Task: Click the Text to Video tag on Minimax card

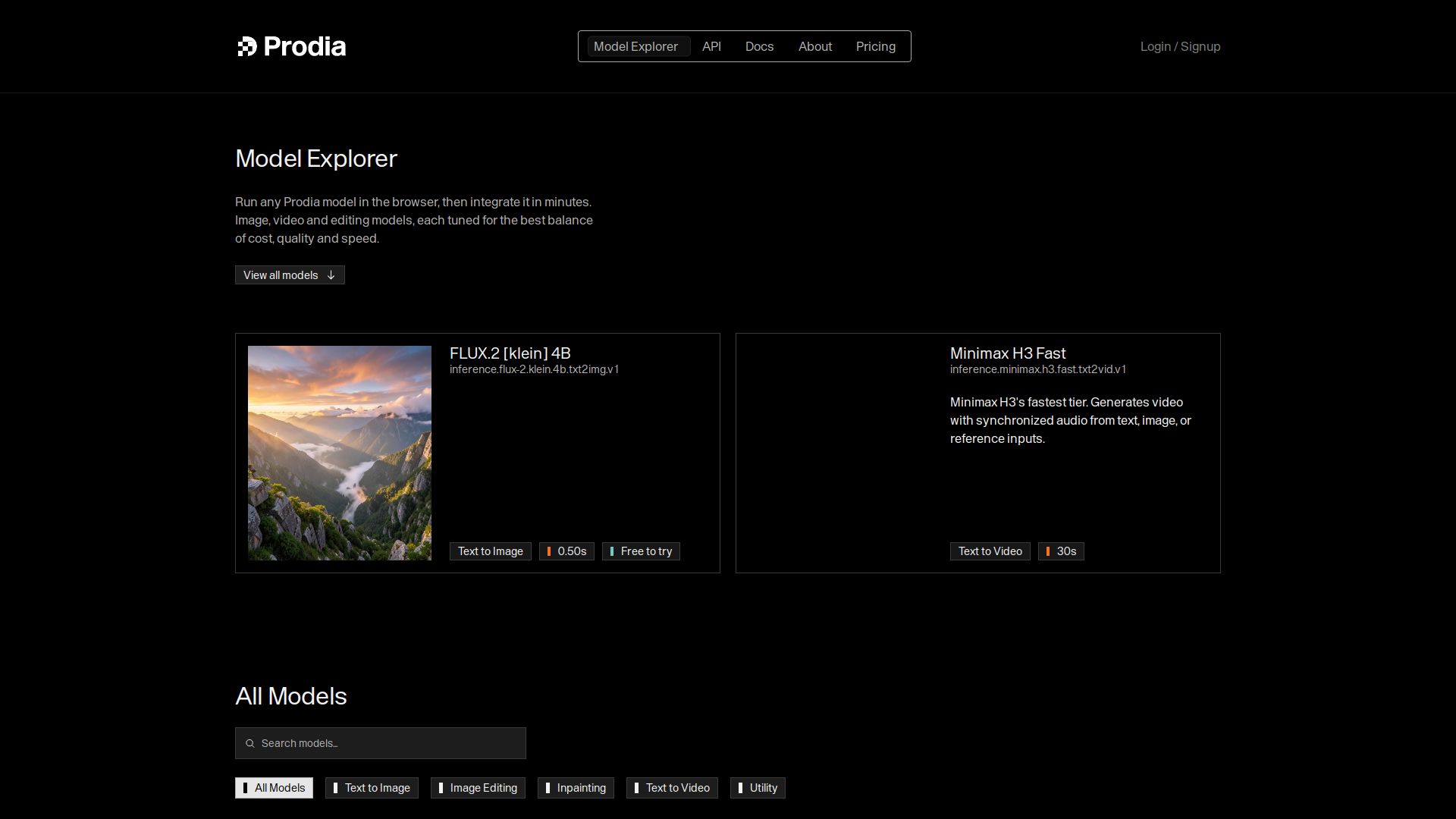Action: click(990, 551)
